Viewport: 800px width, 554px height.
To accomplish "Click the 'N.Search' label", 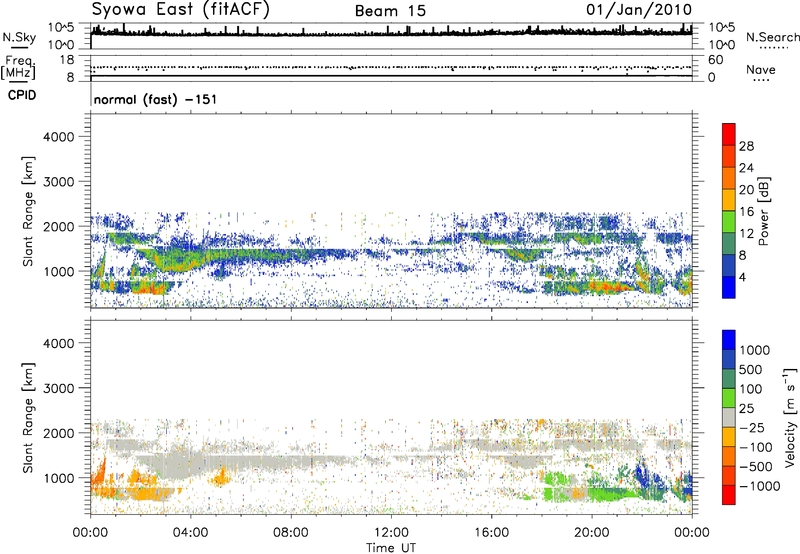I will [772, 37].
